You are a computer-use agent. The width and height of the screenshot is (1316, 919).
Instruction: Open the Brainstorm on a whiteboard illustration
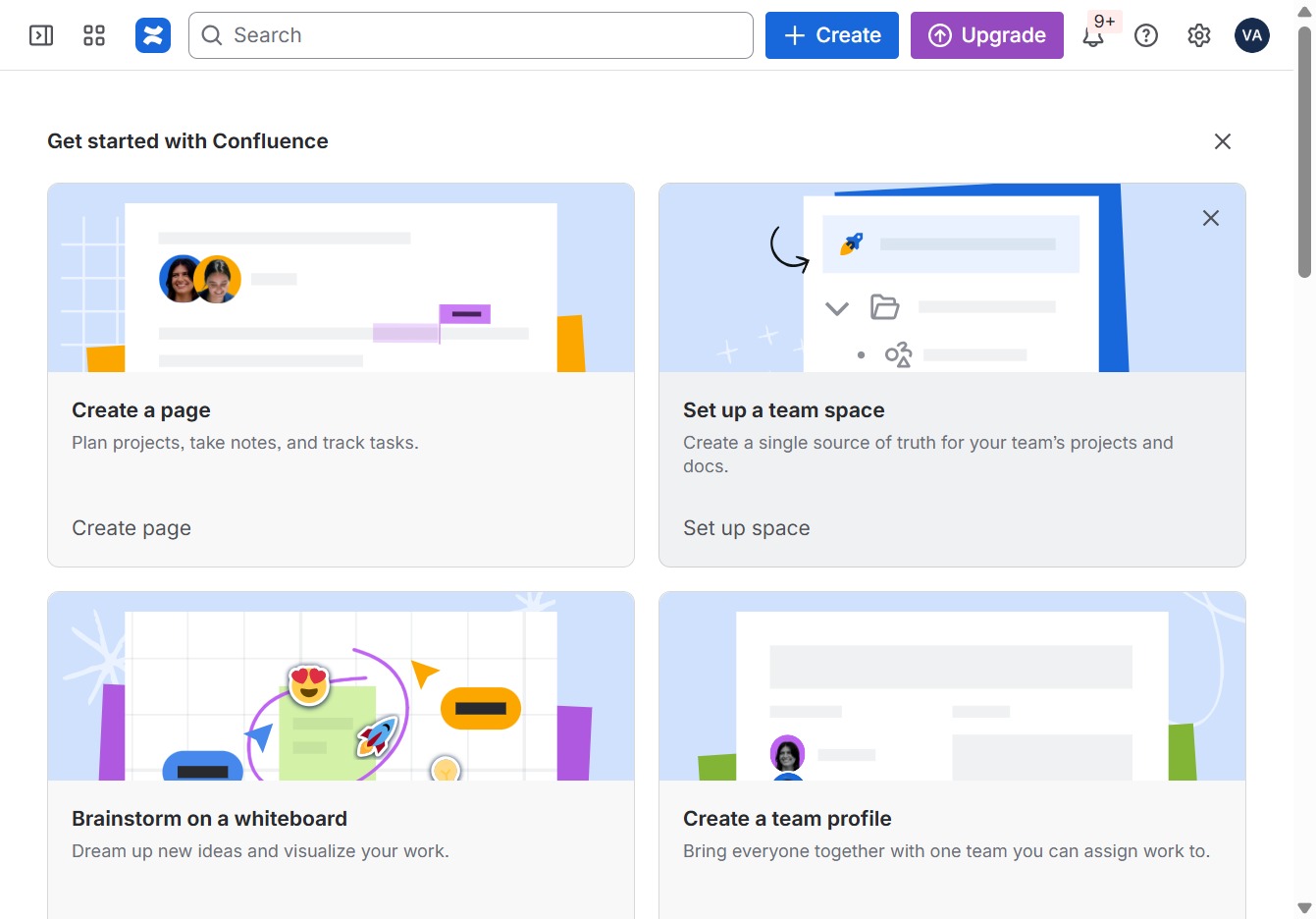pos(341,686)
